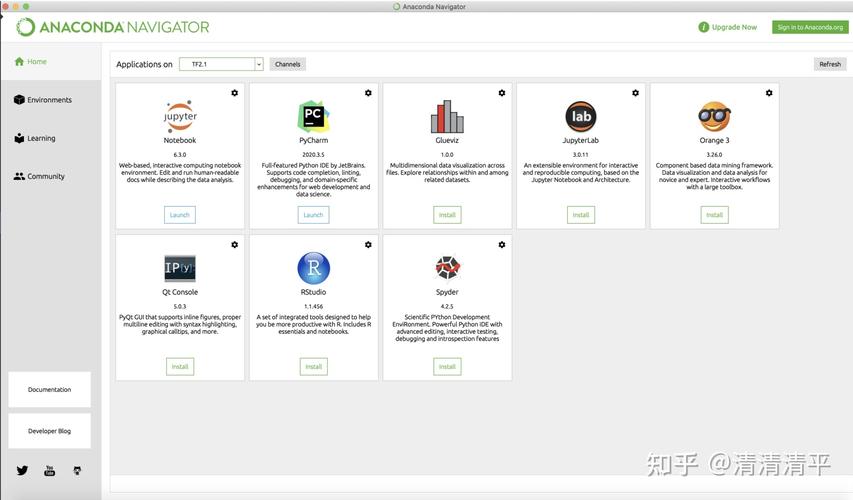The width and height of the screenshot is (853, 500).
Task: Open Orange 3 card settings gear
Action: 769,93
